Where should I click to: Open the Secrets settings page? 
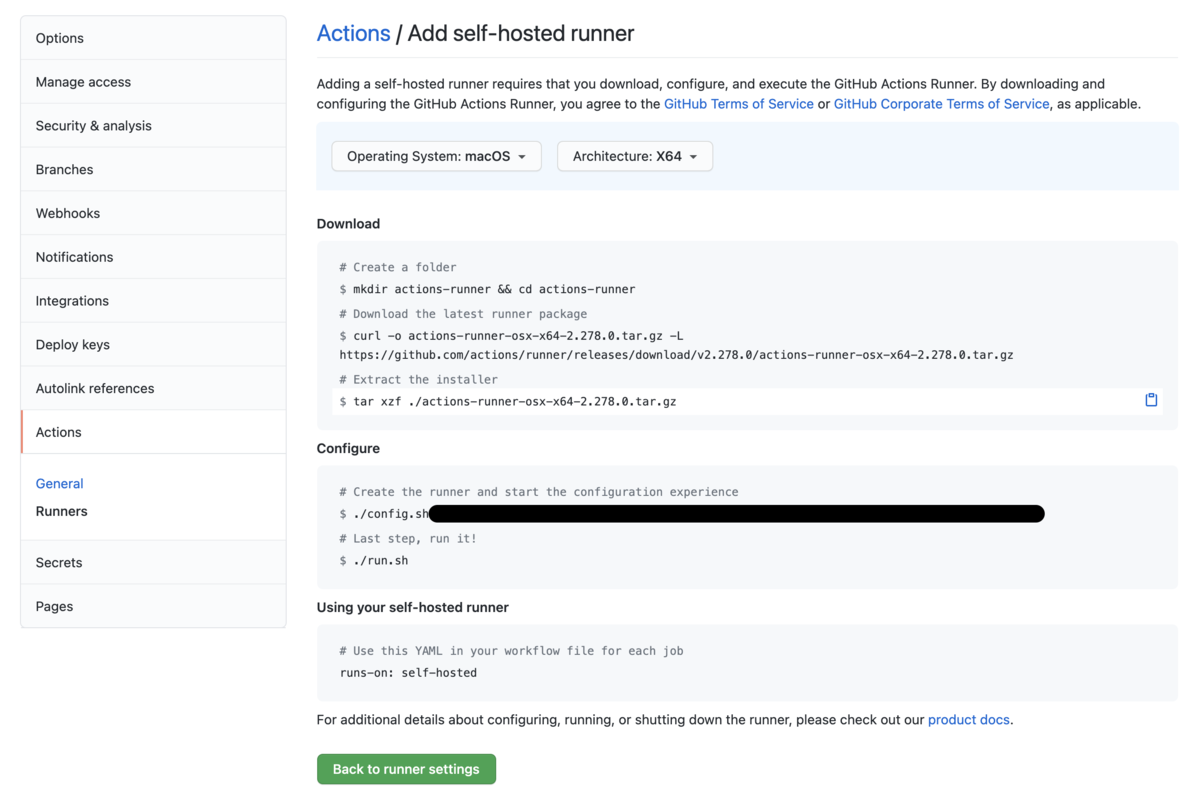pyautogui.click(x=153, y=562)
